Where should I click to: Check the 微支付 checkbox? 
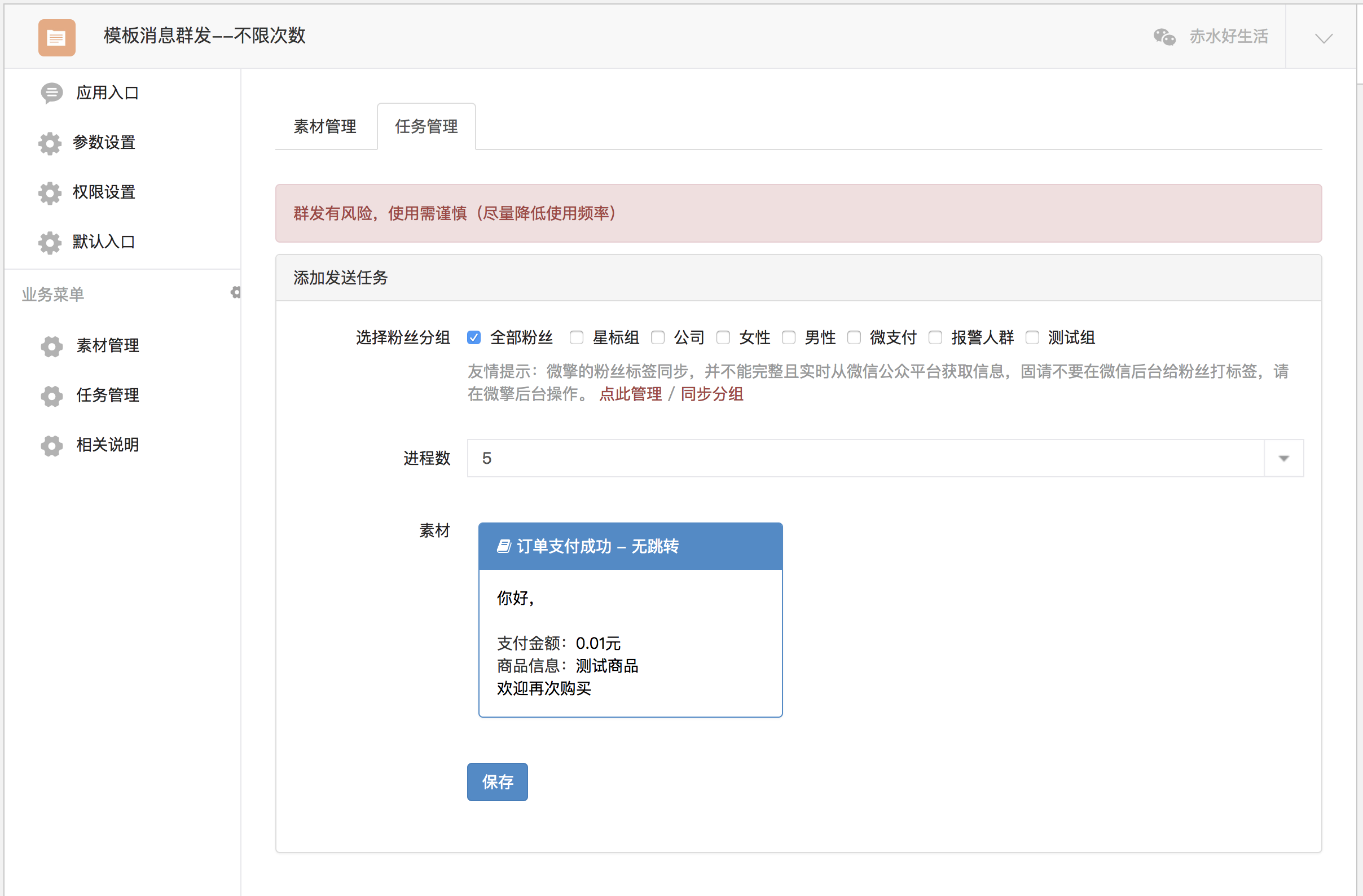pos(854,337)
